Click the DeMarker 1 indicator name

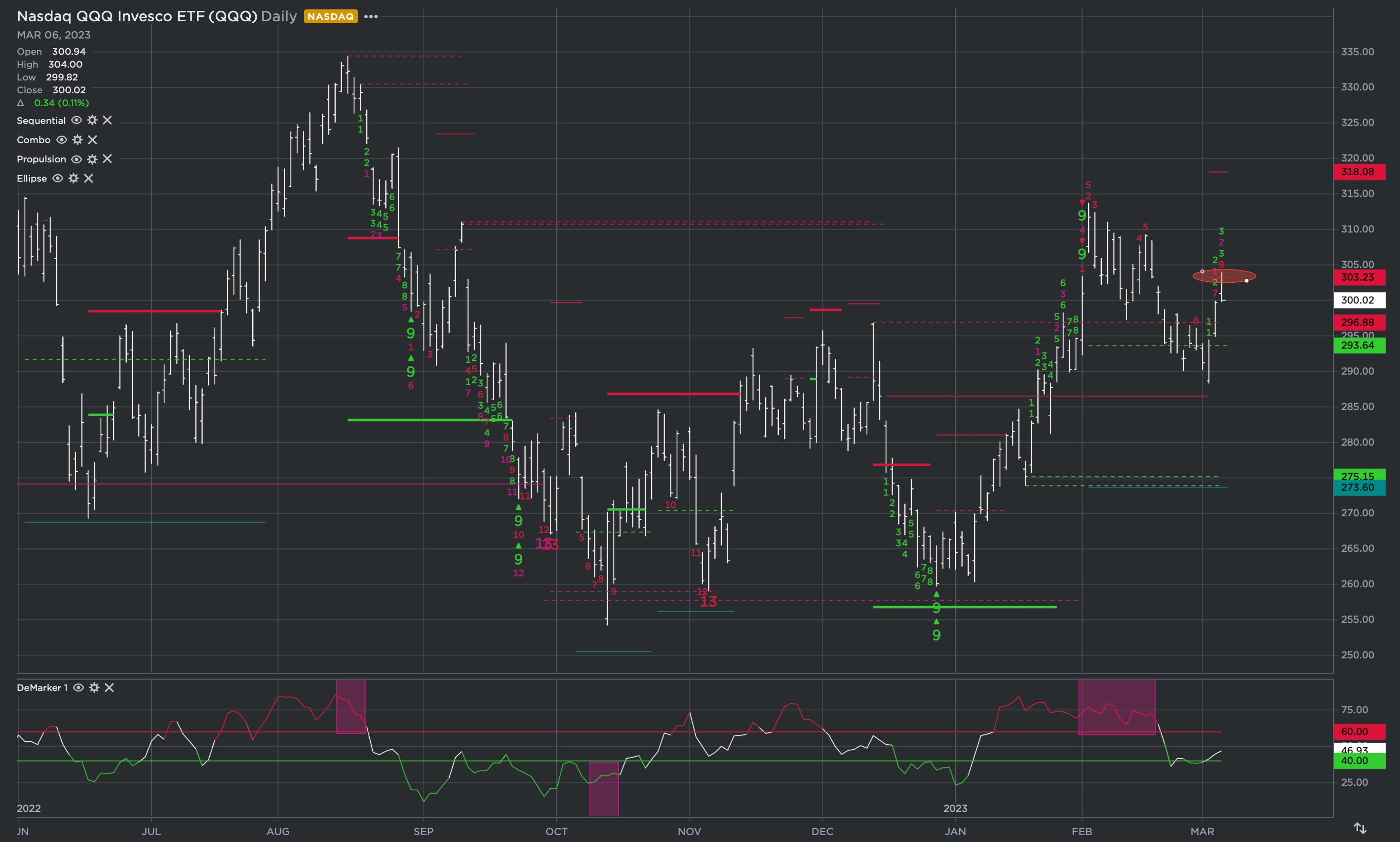(x=42, y=688)
